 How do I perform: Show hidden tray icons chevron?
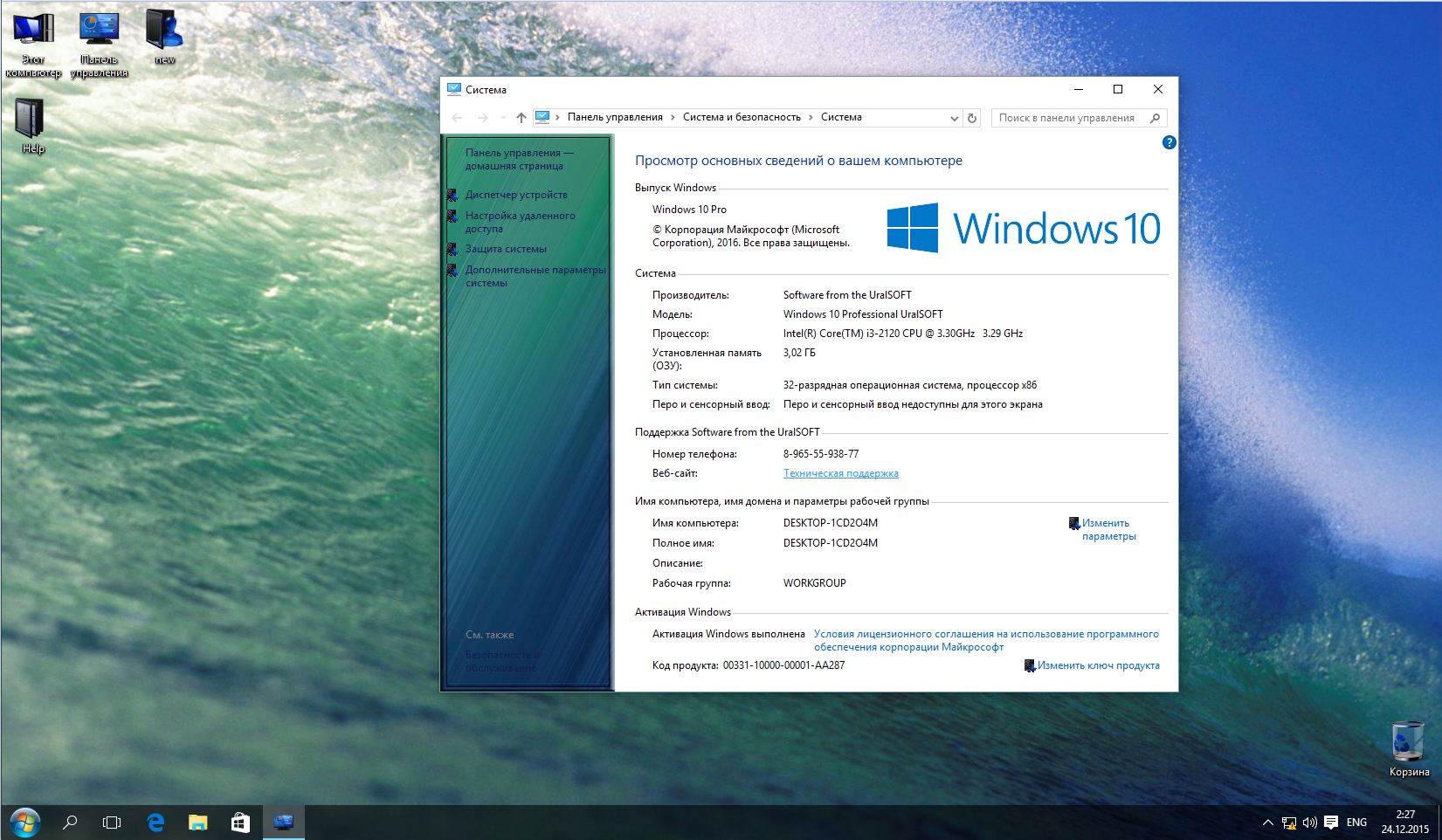click(1267, 823)
